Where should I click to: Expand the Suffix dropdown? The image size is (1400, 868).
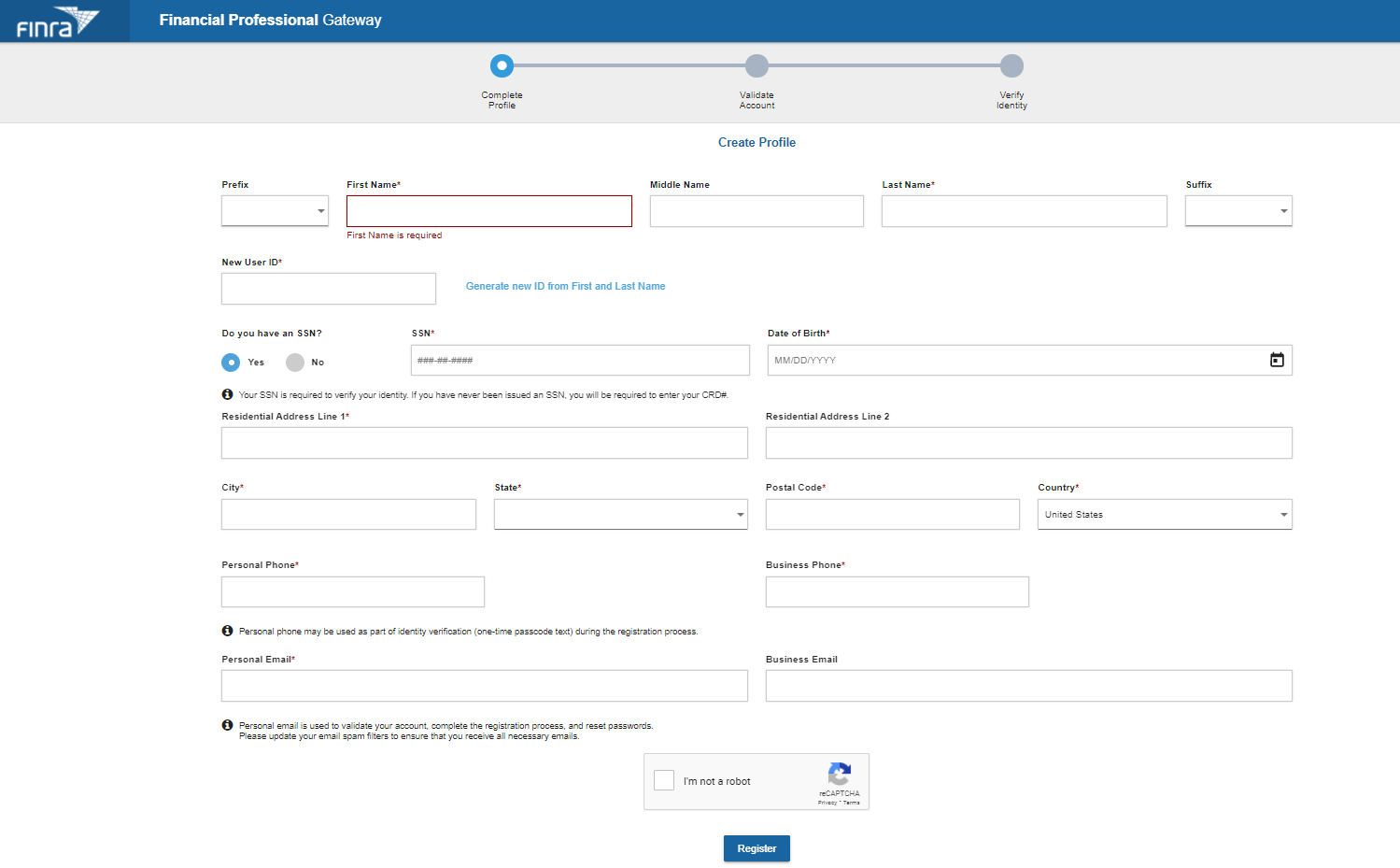(1237, 211)
